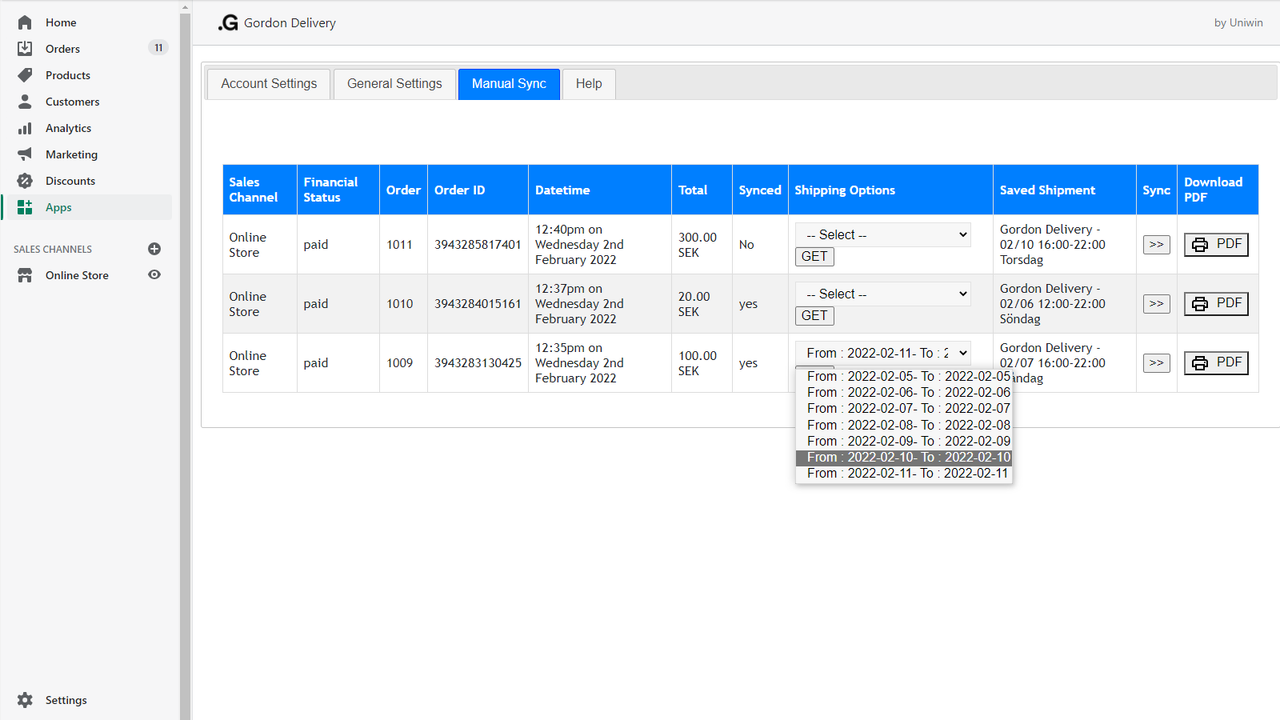
Task: Expand shipping options dropdown for order 1011
Action: coord(883,235)
